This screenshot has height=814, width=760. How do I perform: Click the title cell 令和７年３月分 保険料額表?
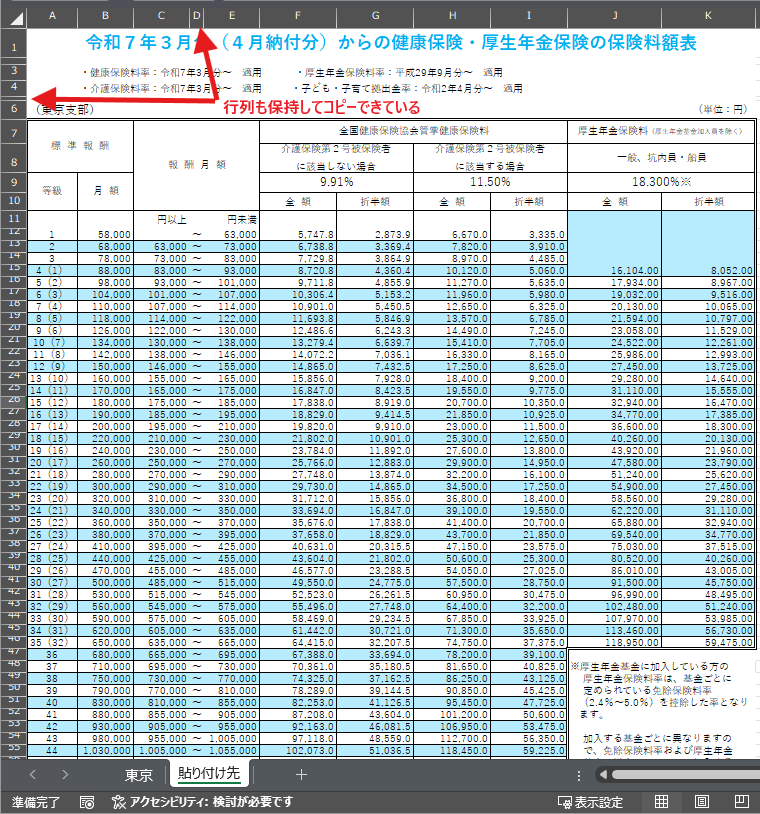click(391, 43)
